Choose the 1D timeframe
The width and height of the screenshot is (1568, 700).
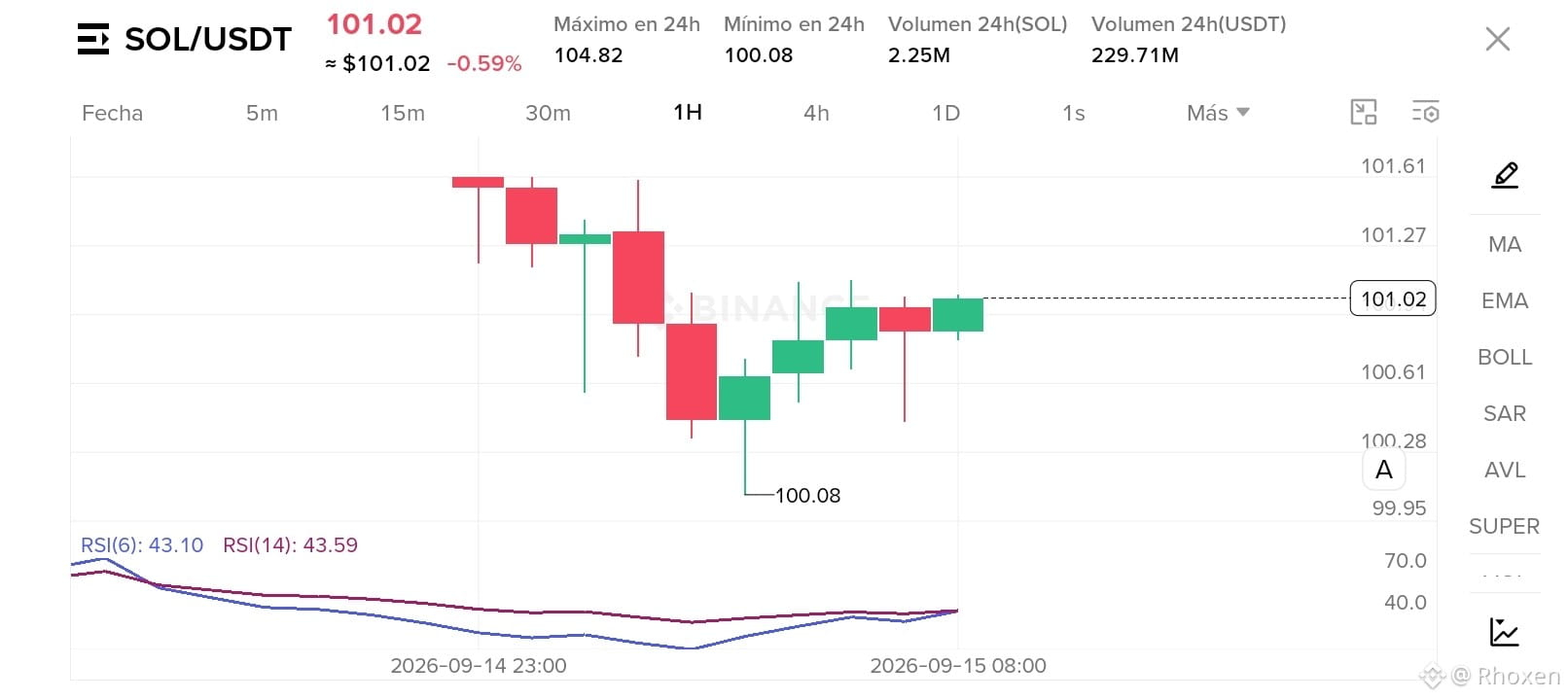click(x=945, y=113)
